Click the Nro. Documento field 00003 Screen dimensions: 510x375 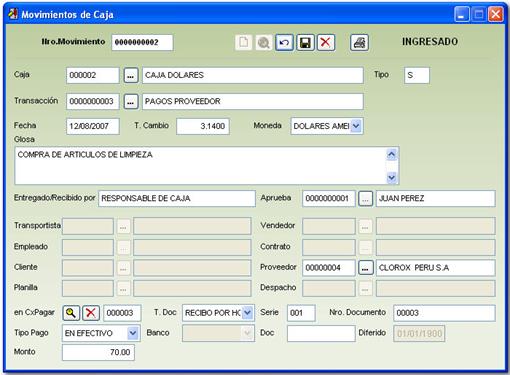444,313
